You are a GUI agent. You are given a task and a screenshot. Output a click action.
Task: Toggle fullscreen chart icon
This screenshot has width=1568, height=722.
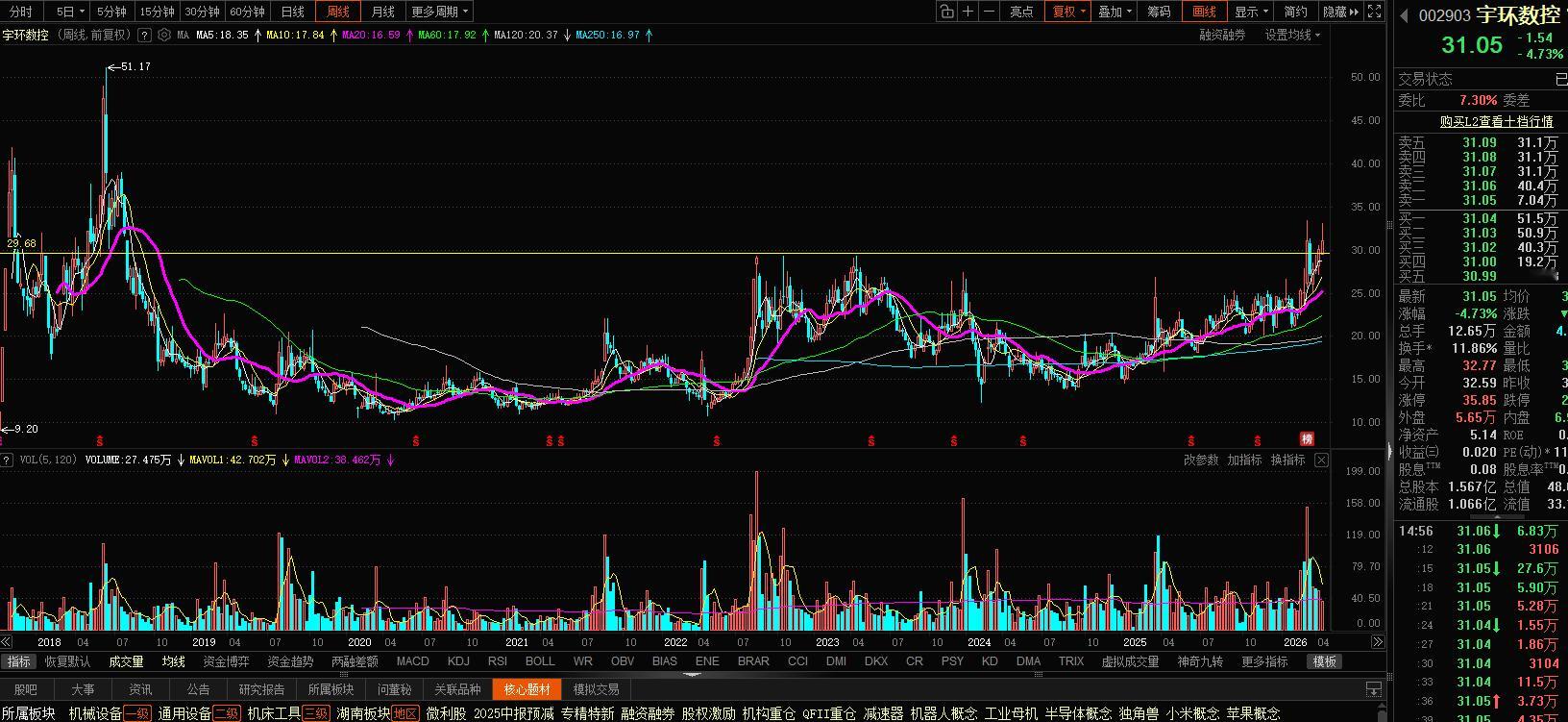[x=1375, y=12]
